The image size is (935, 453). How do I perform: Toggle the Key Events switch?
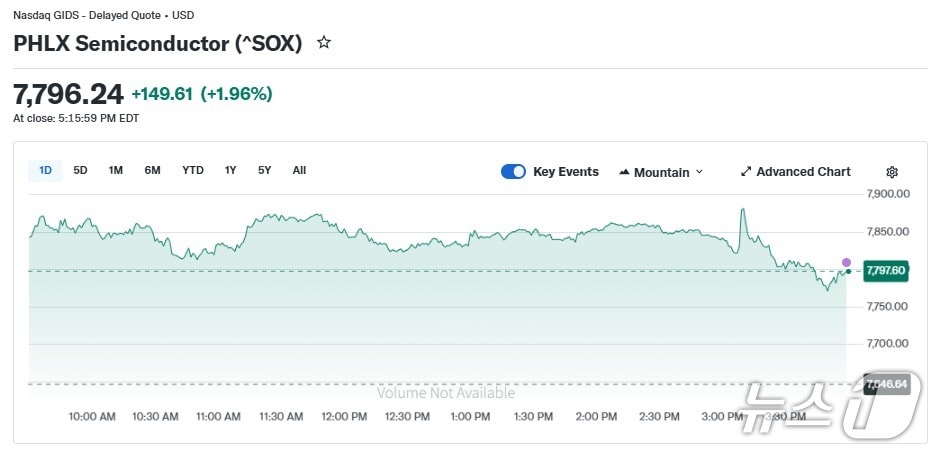pos(513,172)
